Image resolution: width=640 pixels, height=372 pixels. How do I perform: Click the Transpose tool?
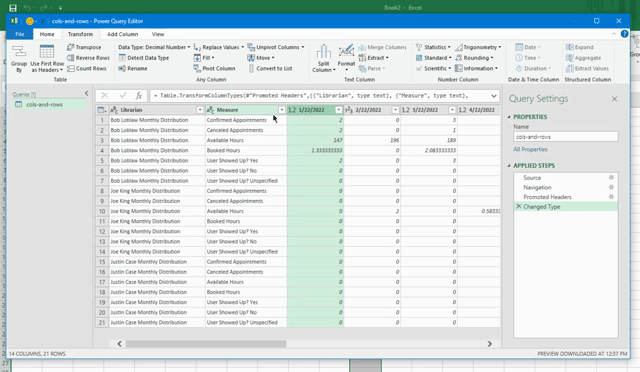click(x=84, y=47)
